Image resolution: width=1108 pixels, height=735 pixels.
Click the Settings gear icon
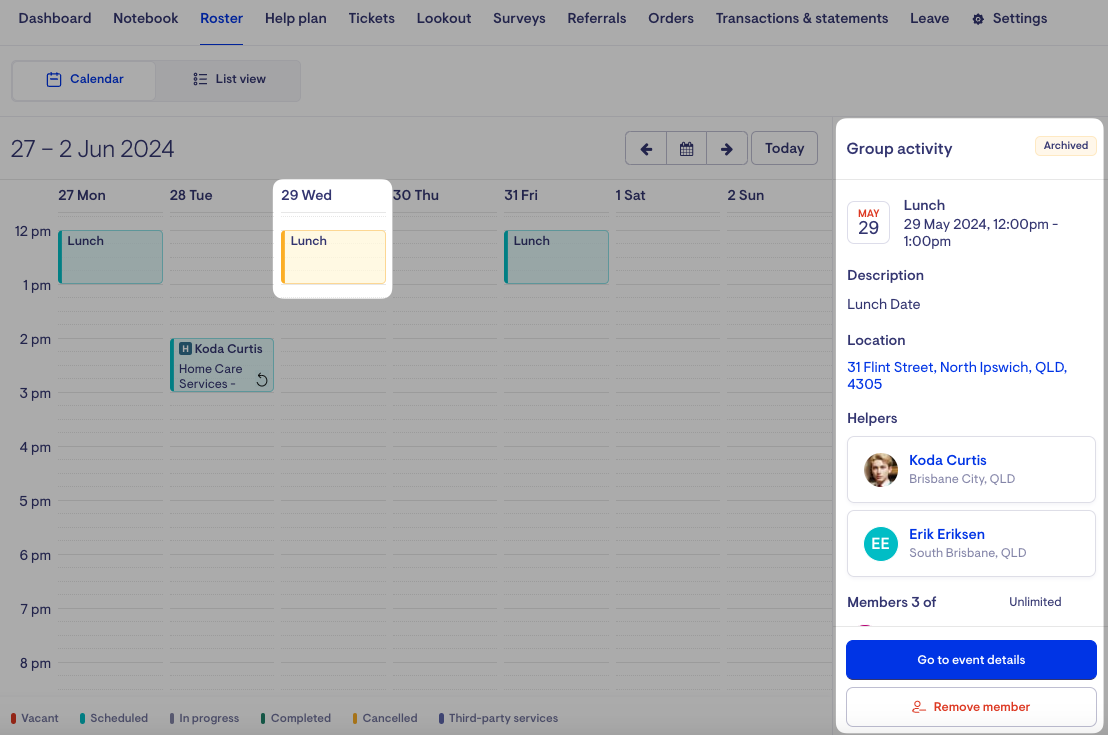(978, 19)
